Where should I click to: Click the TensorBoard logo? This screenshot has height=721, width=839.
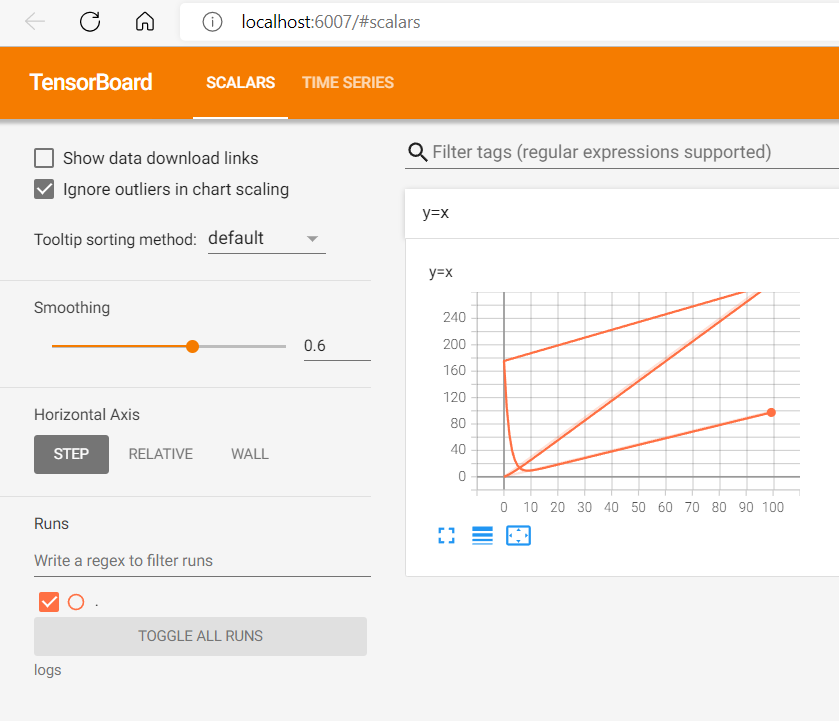pyautogui.click(x=90, y=82)
